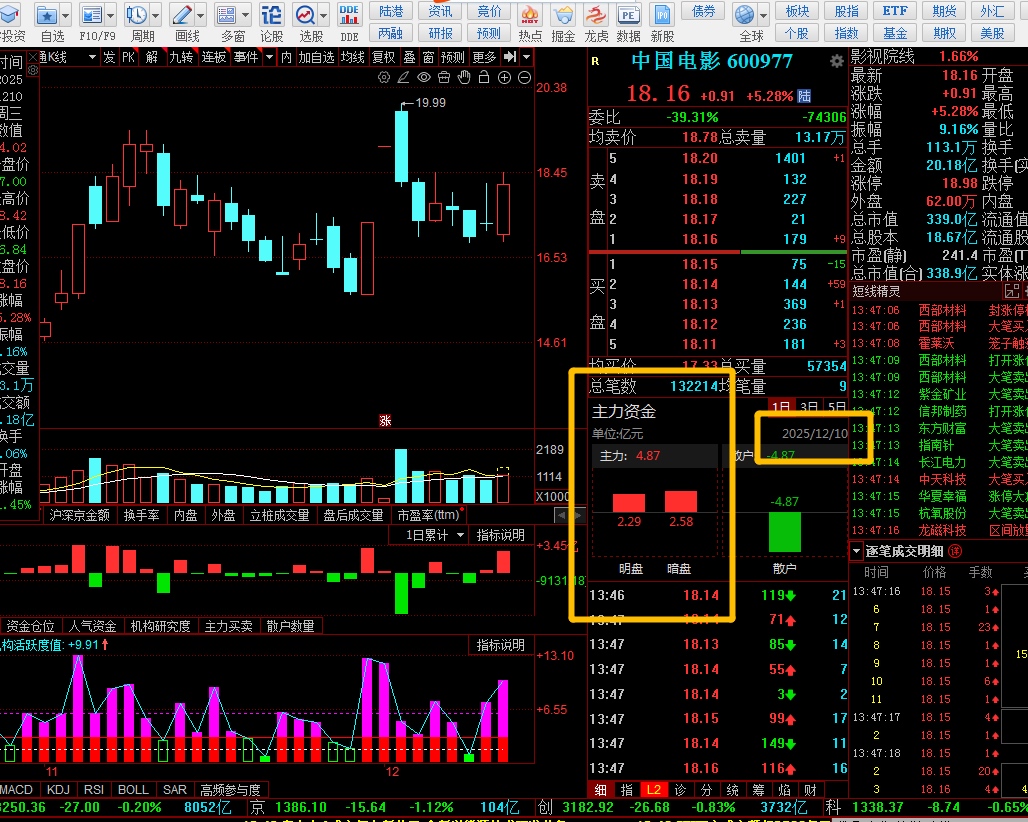Select the BOLL indicator tab
The height and width of the screenshot is (822, 1028).
(133, 790)
